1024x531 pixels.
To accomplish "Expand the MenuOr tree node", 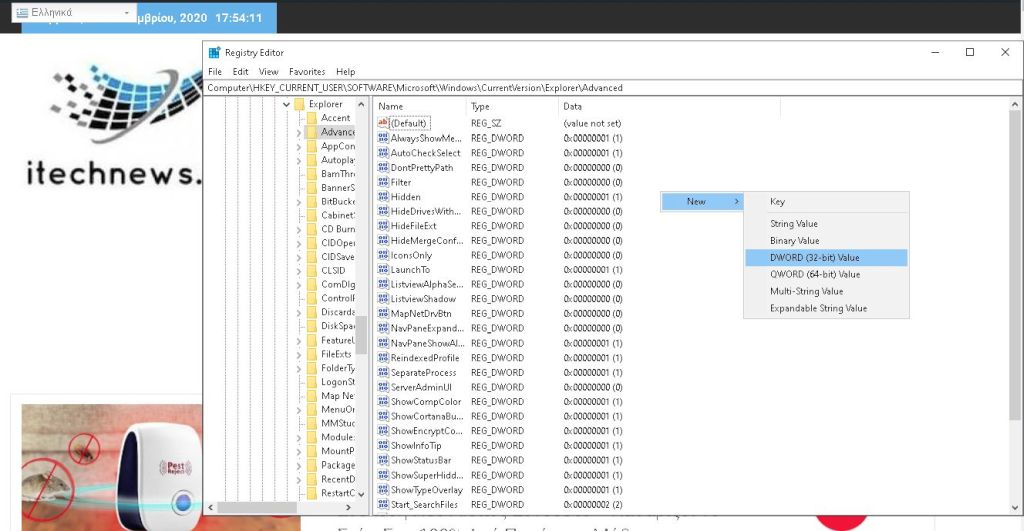I will (x=298, y=410).
